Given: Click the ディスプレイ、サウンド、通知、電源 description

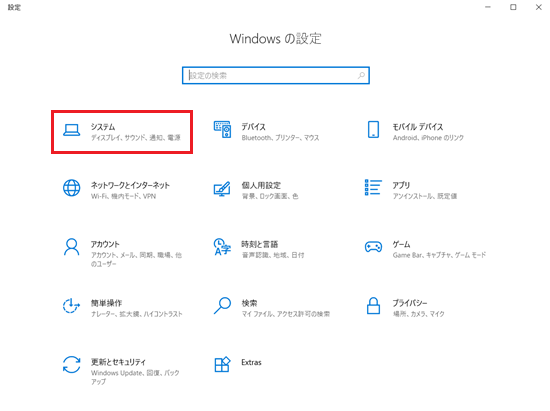Looking at the screenshot, I should (136, 138).
